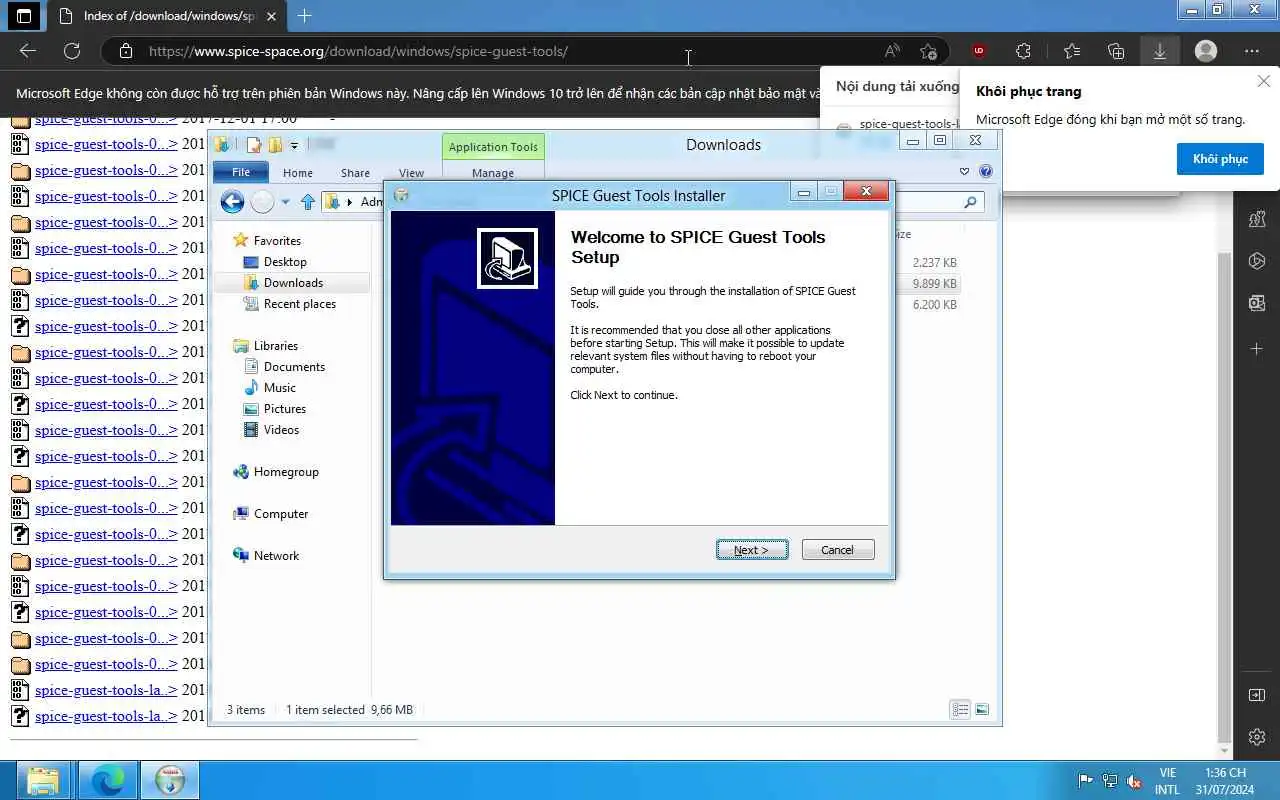The width and height of the screenshot is (1280, 800).
Task: Open Edge sidebar settings gear
Action: [x=1257, y=737]
